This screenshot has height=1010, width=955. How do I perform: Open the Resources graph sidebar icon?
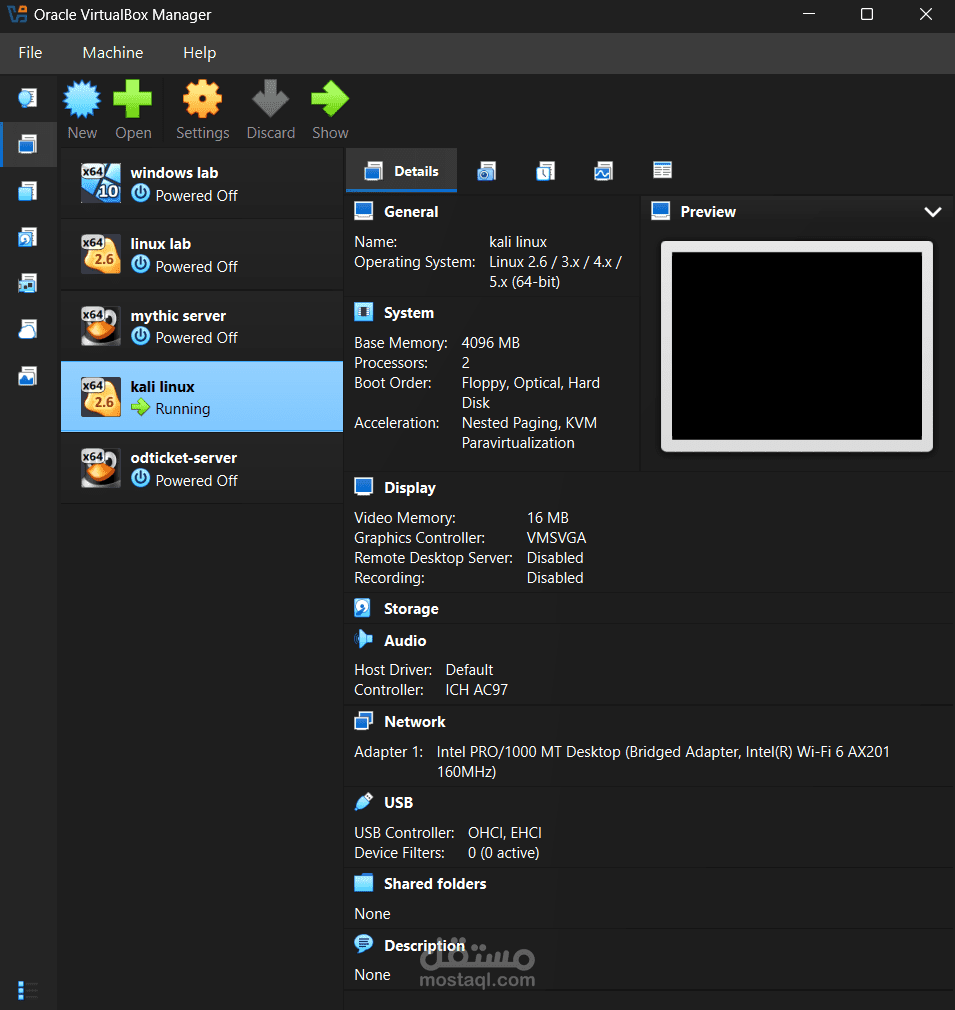[x=27, y=376]
